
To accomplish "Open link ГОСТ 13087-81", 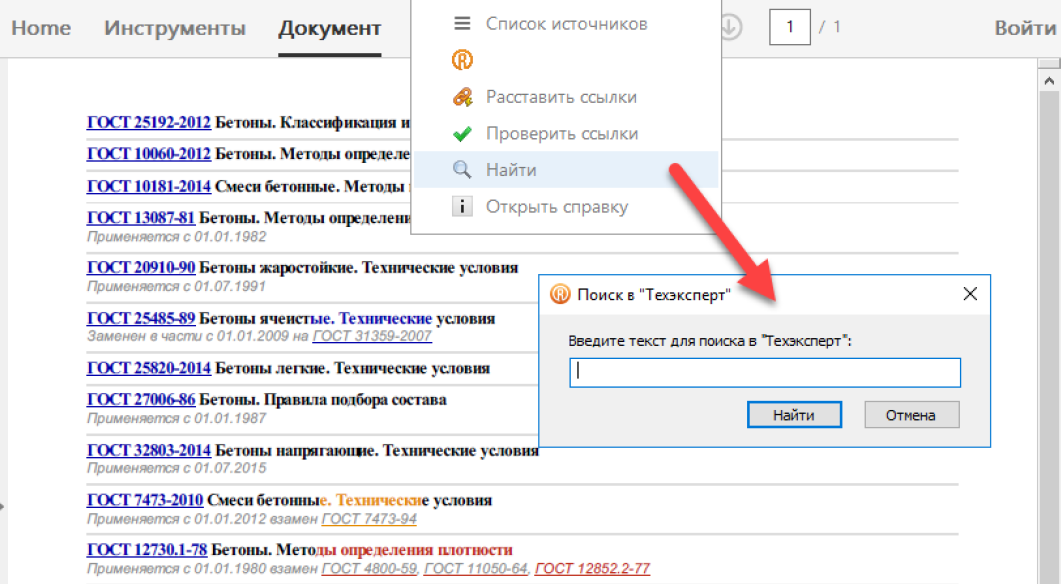I will pyautogui.click(x=141, y=218).
